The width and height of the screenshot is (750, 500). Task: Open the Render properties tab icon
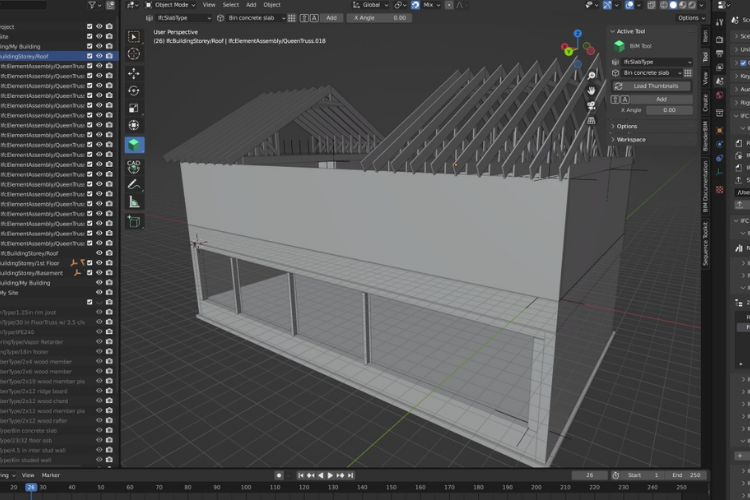[x=720, y=40]
